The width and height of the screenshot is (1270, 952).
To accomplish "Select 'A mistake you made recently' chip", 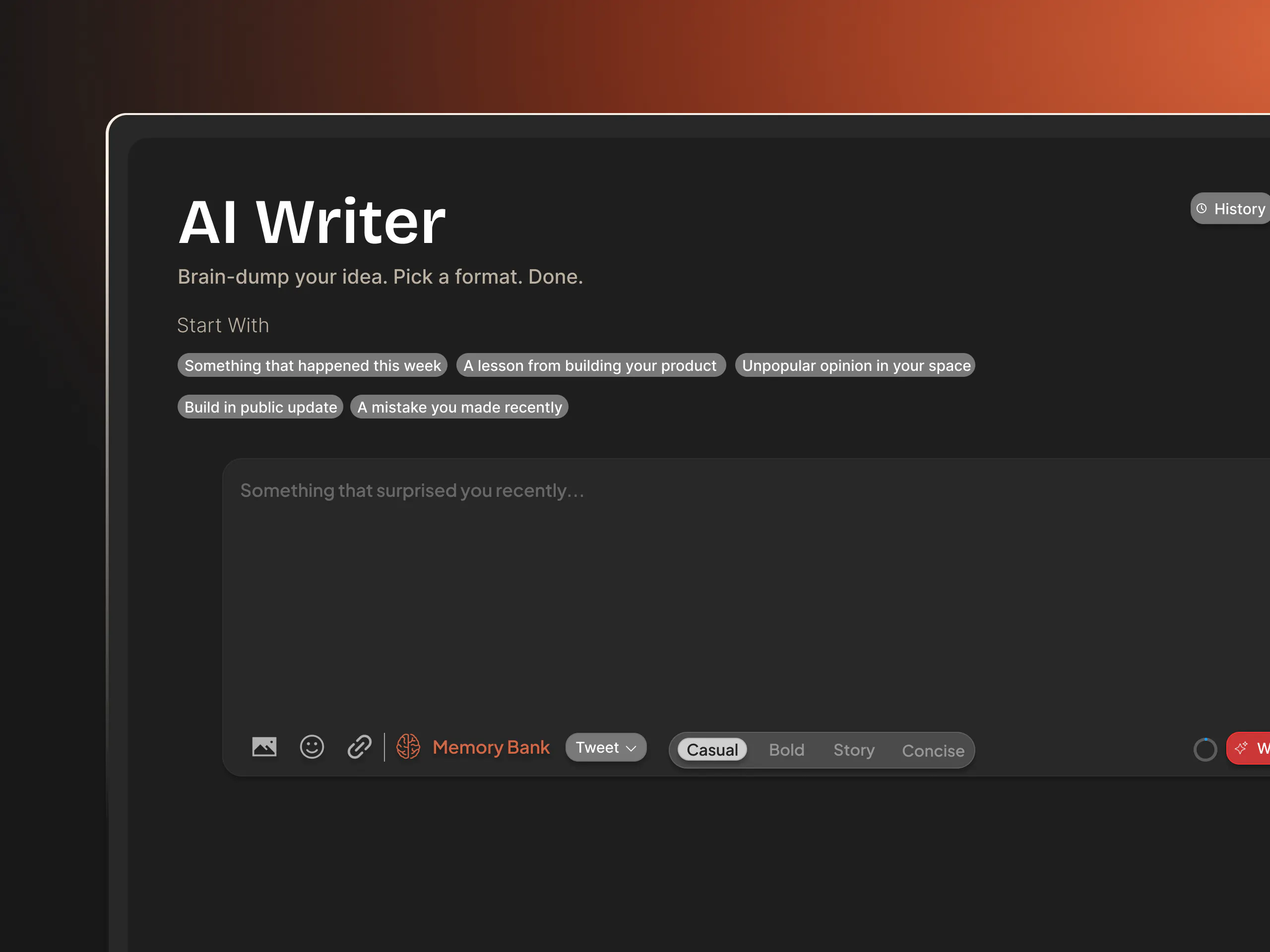I will (459, 407).
